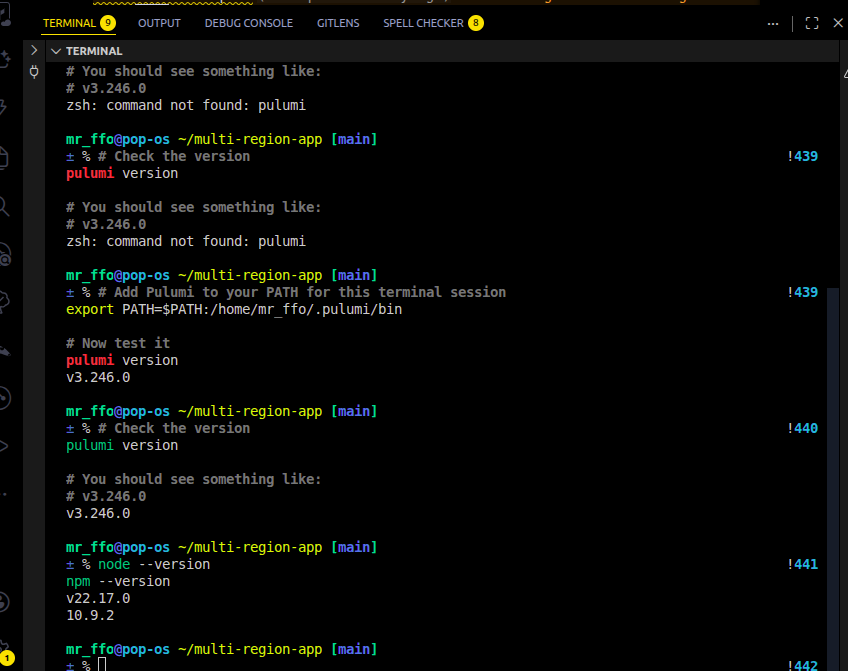Click the '!439' beside the Add Pulumi comment
848x671 pixels.
tap(803, 293)
